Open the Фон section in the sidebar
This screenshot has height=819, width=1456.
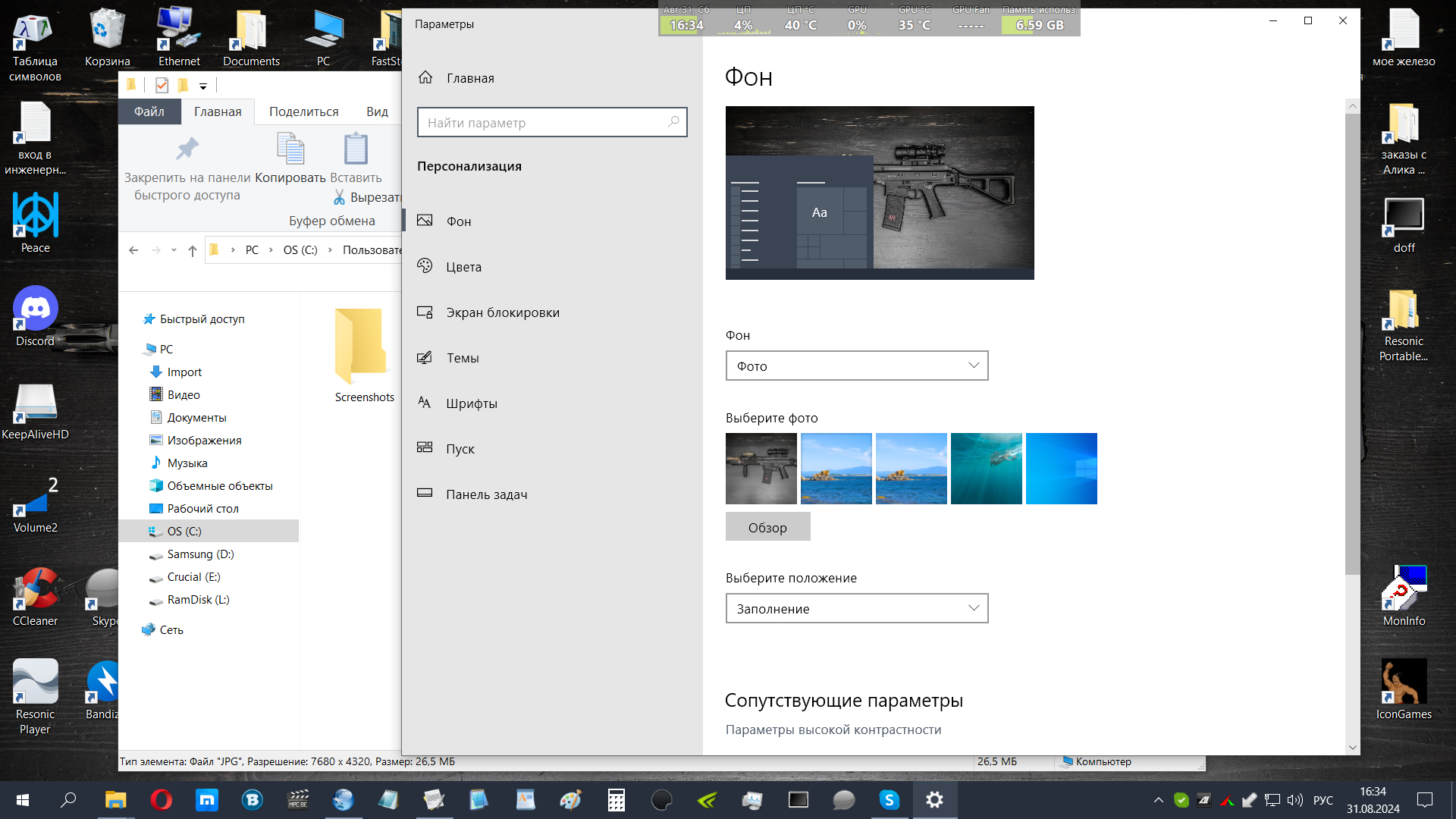[x=458, y=221]
